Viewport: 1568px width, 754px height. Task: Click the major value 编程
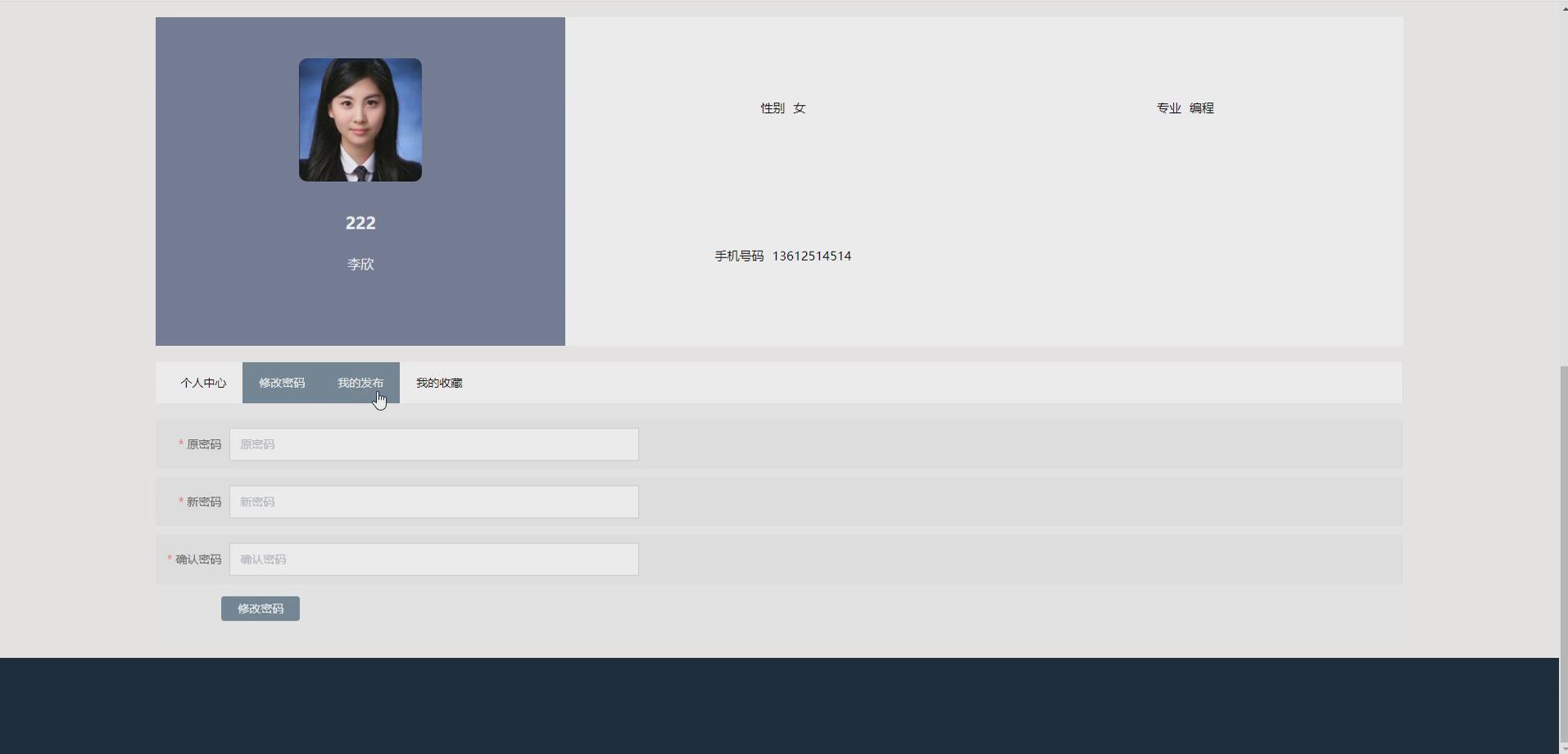pos(1202,108)
